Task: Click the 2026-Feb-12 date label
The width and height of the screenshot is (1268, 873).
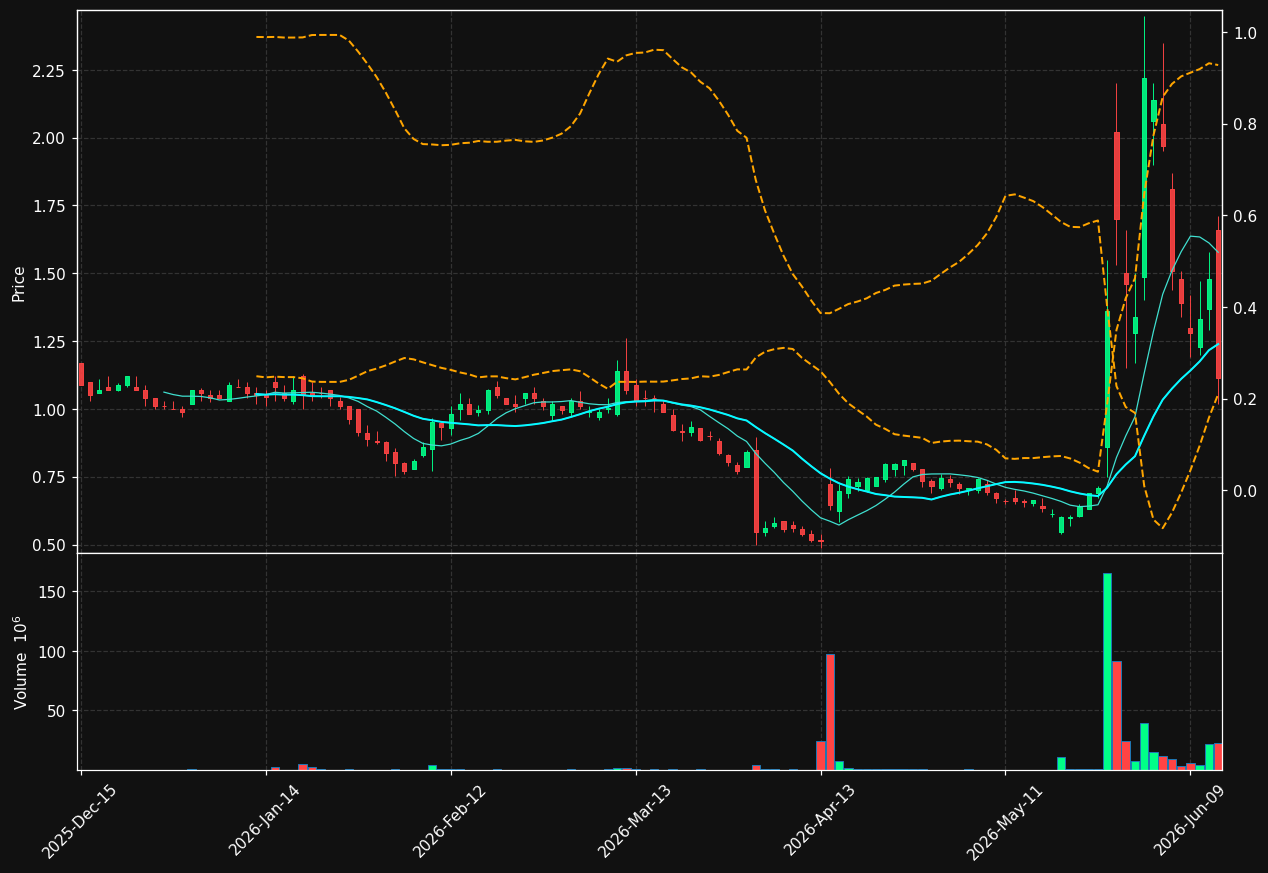Action: [450, 821]
